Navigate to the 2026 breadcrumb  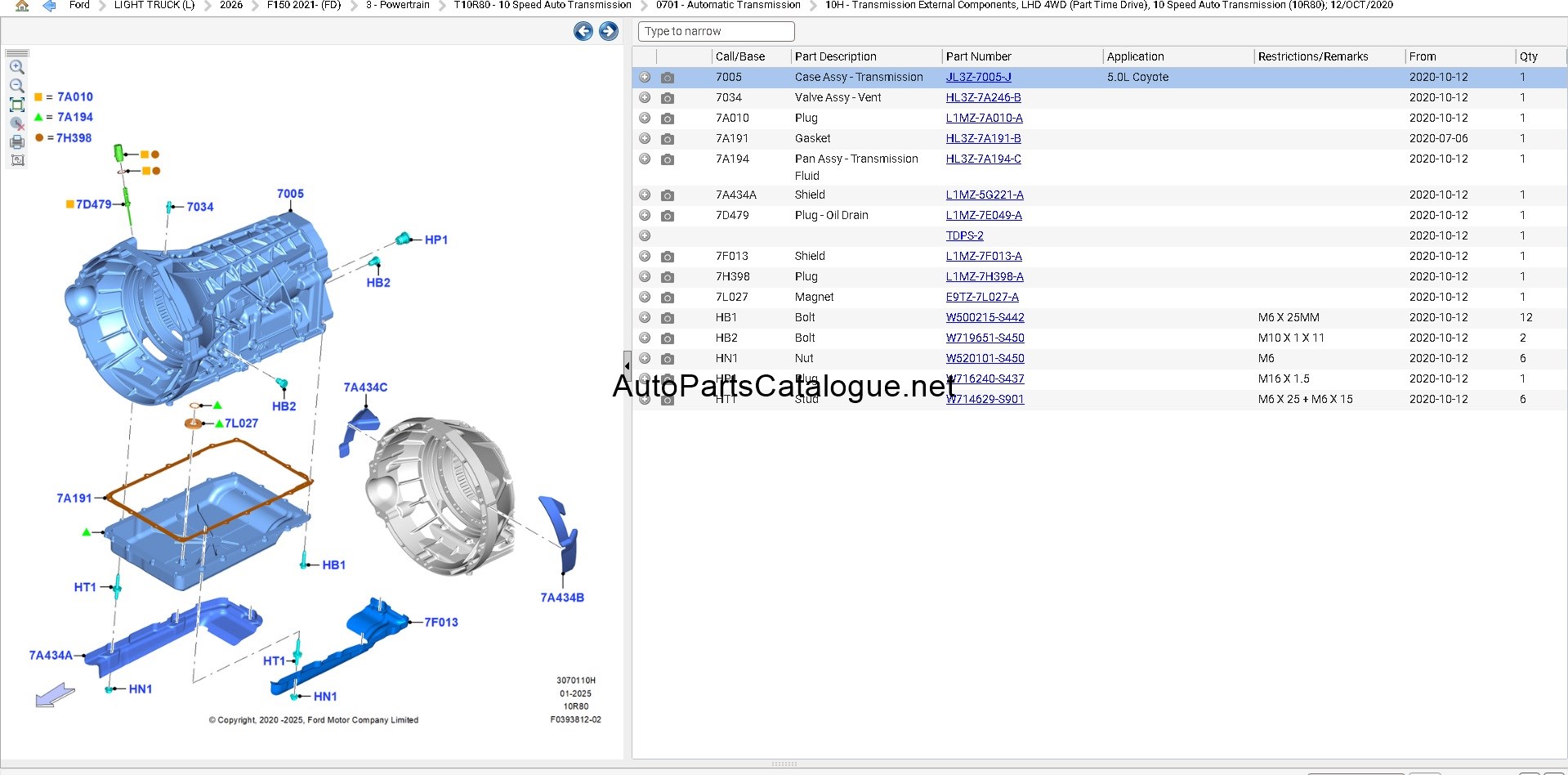pos(231,5)
